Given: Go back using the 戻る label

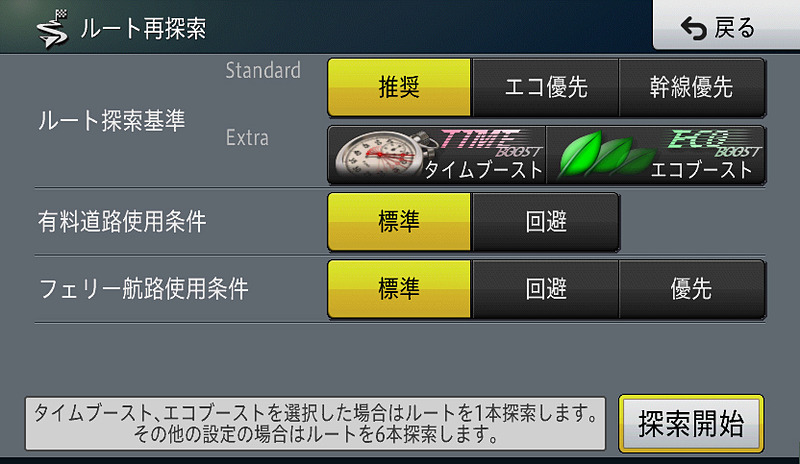Looking at the screenshot, I should tap(734, 28).
